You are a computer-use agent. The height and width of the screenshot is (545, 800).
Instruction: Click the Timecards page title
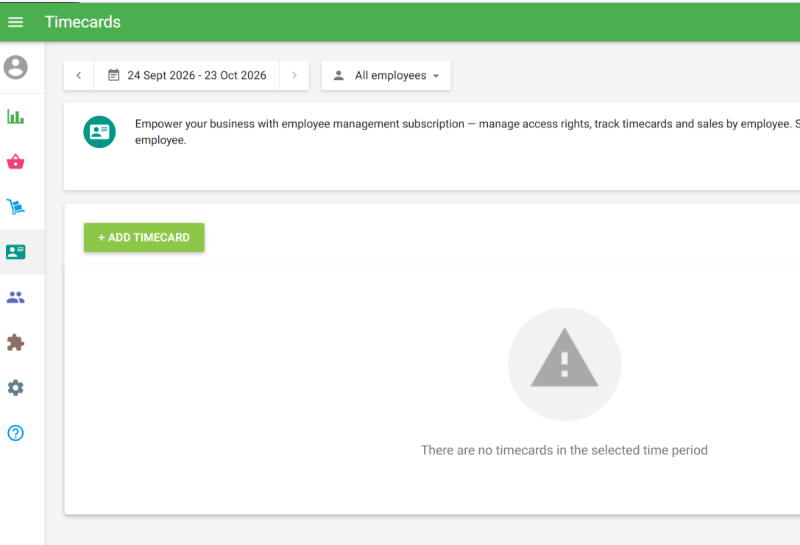83,22
